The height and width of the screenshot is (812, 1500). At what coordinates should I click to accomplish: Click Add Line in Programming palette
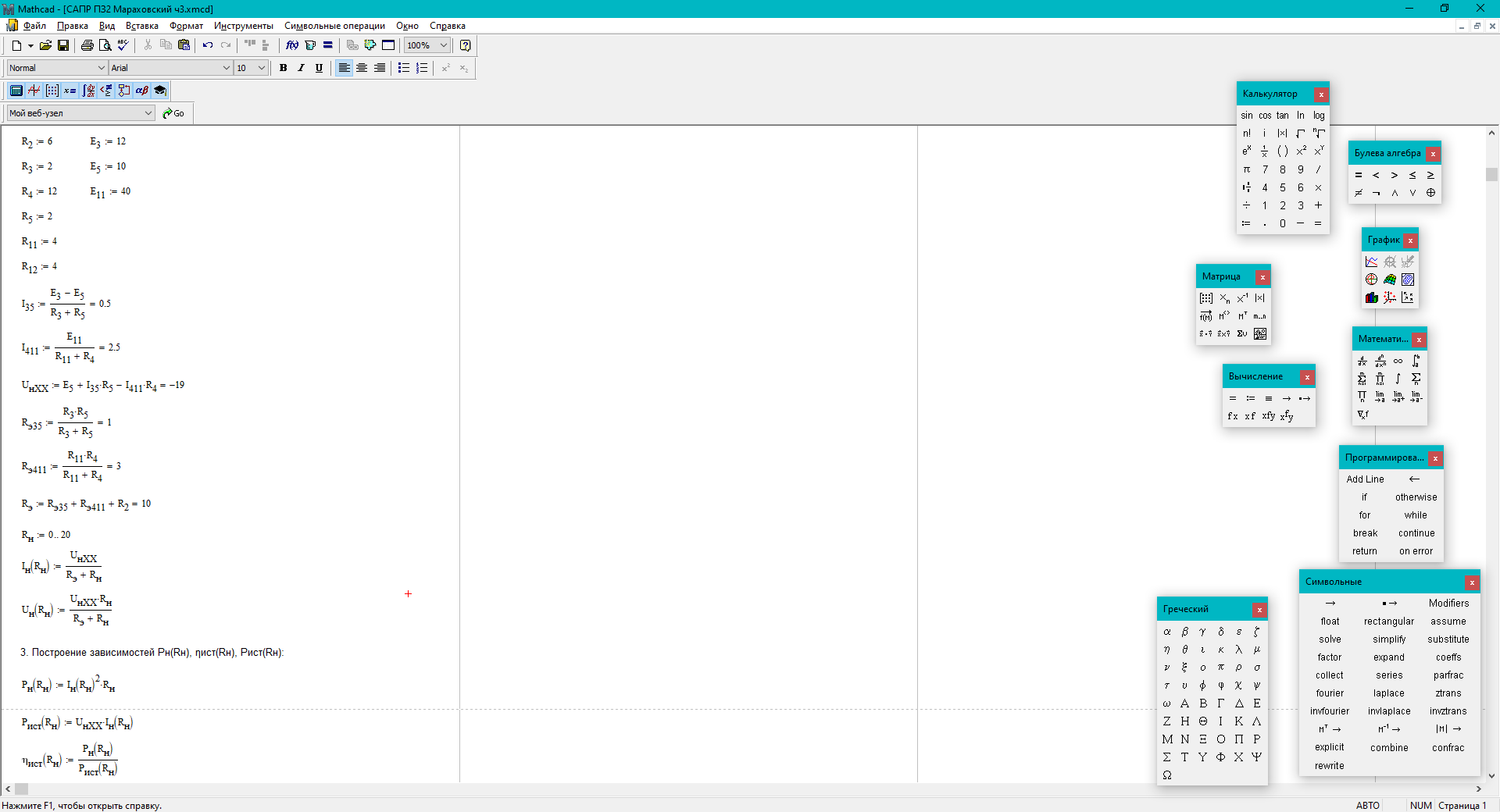1365,479
